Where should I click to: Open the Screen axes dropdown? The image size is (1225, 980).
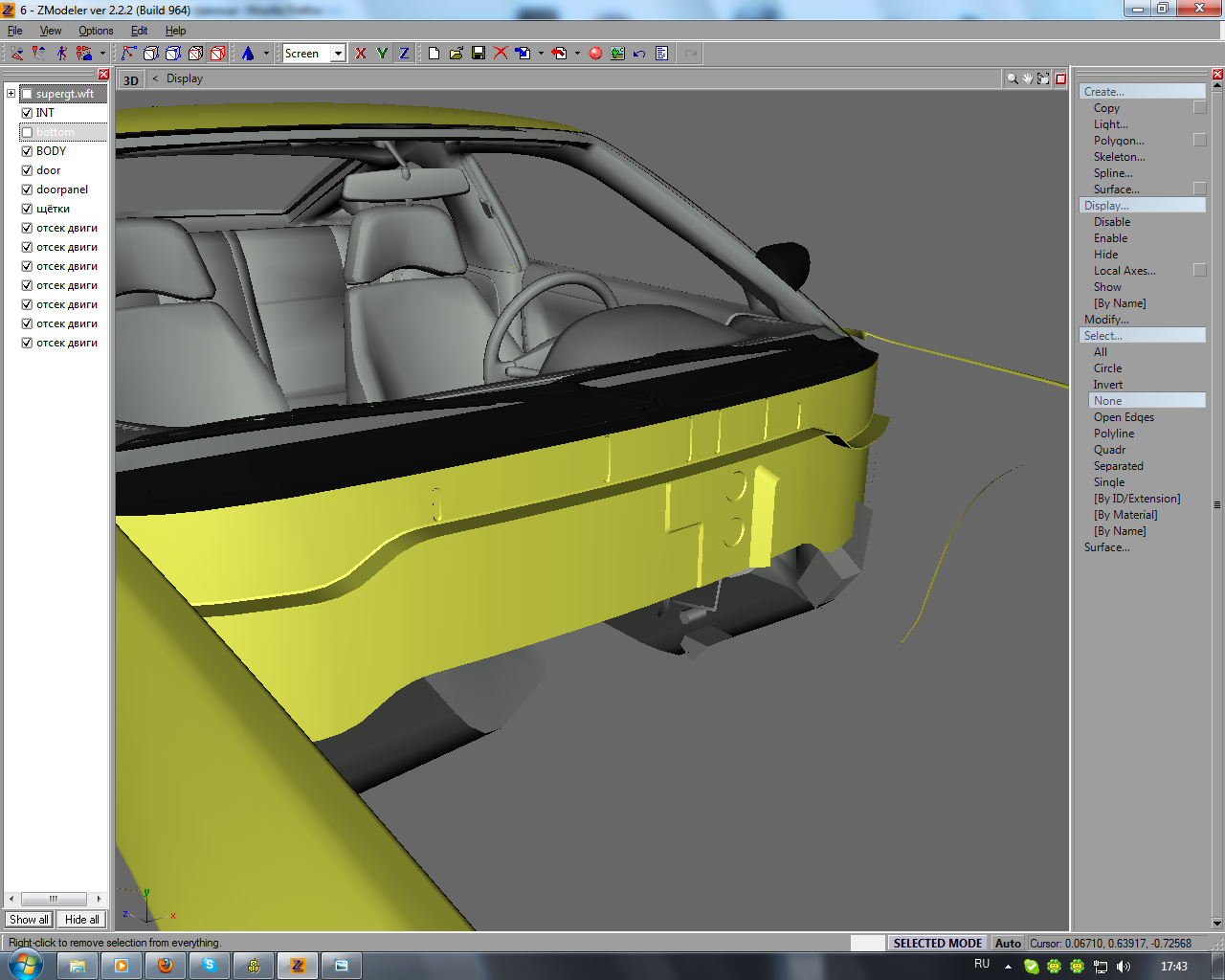click(x=338, y=54)
